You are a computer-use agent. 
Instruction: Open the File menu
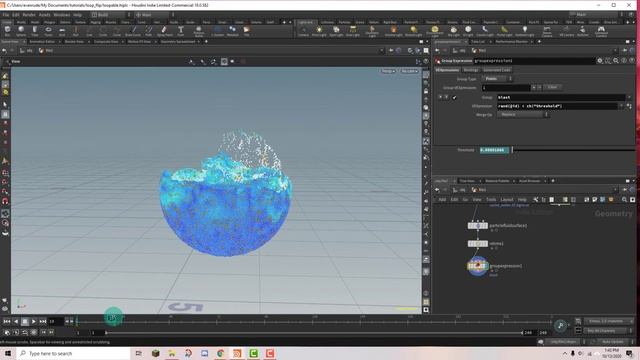6,15
